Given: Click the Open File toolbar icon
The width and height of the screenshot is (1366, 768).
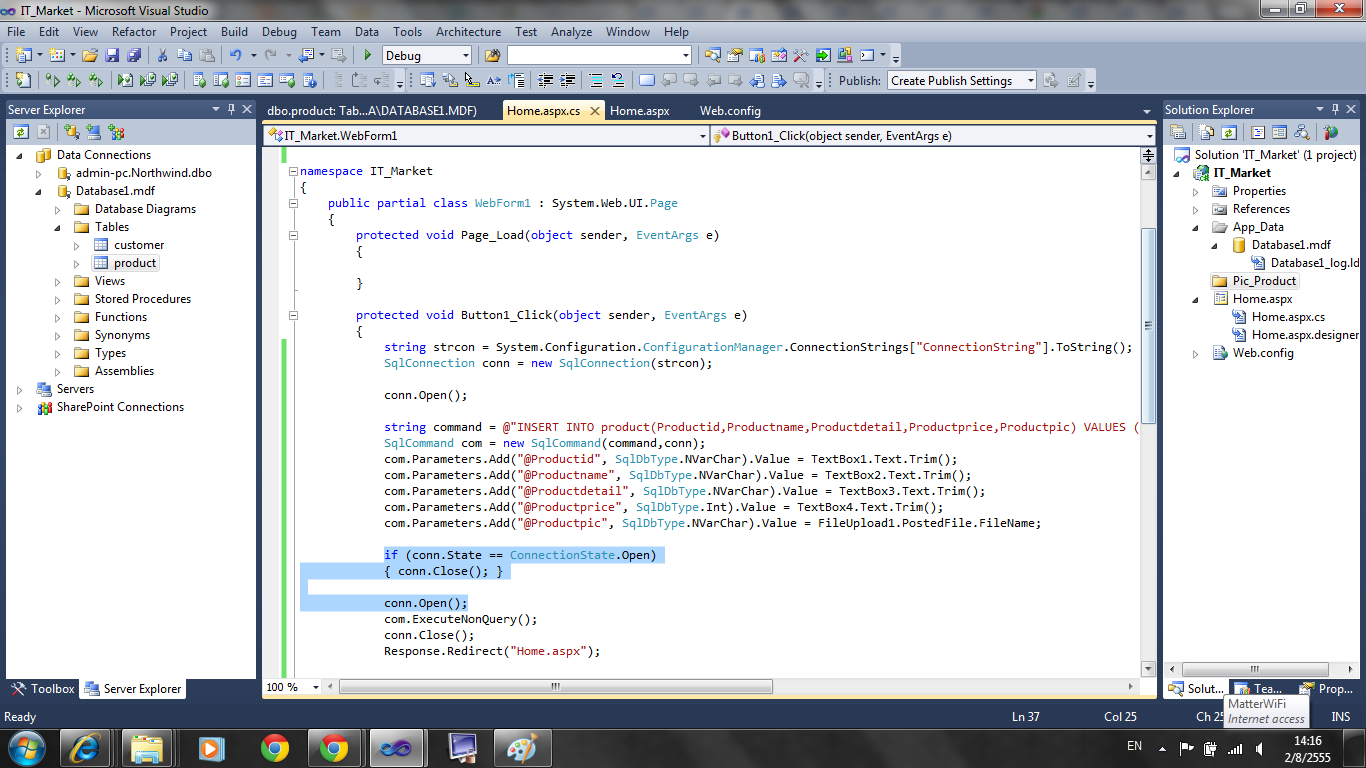Looking at the screenshot, I should pos(90,55).
